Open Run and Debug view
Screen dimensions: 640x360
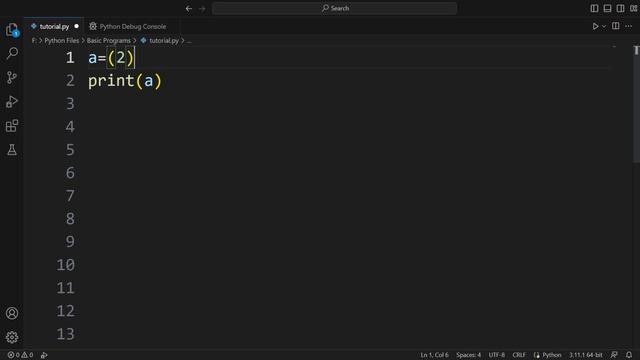[12, 101]
